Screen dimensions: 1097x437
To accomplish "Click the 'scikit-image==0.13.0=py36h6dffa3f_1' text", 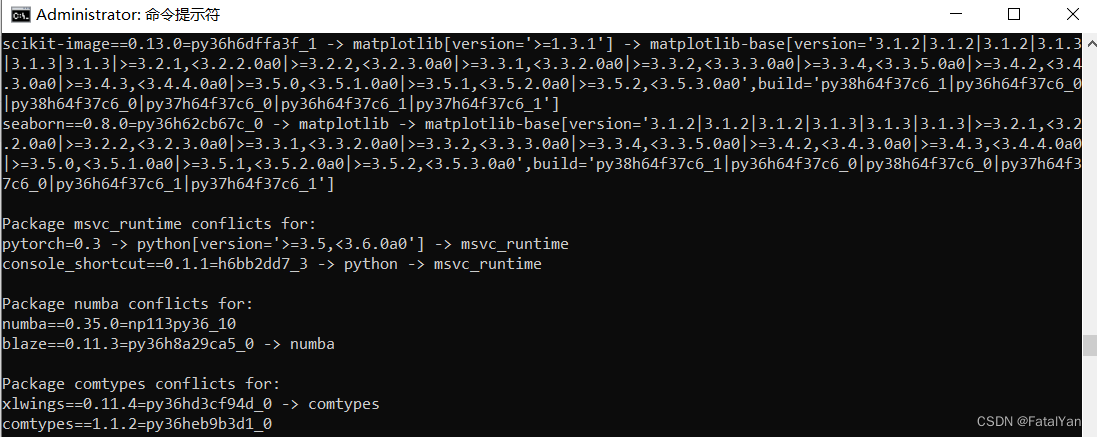I will pos(160,44).
